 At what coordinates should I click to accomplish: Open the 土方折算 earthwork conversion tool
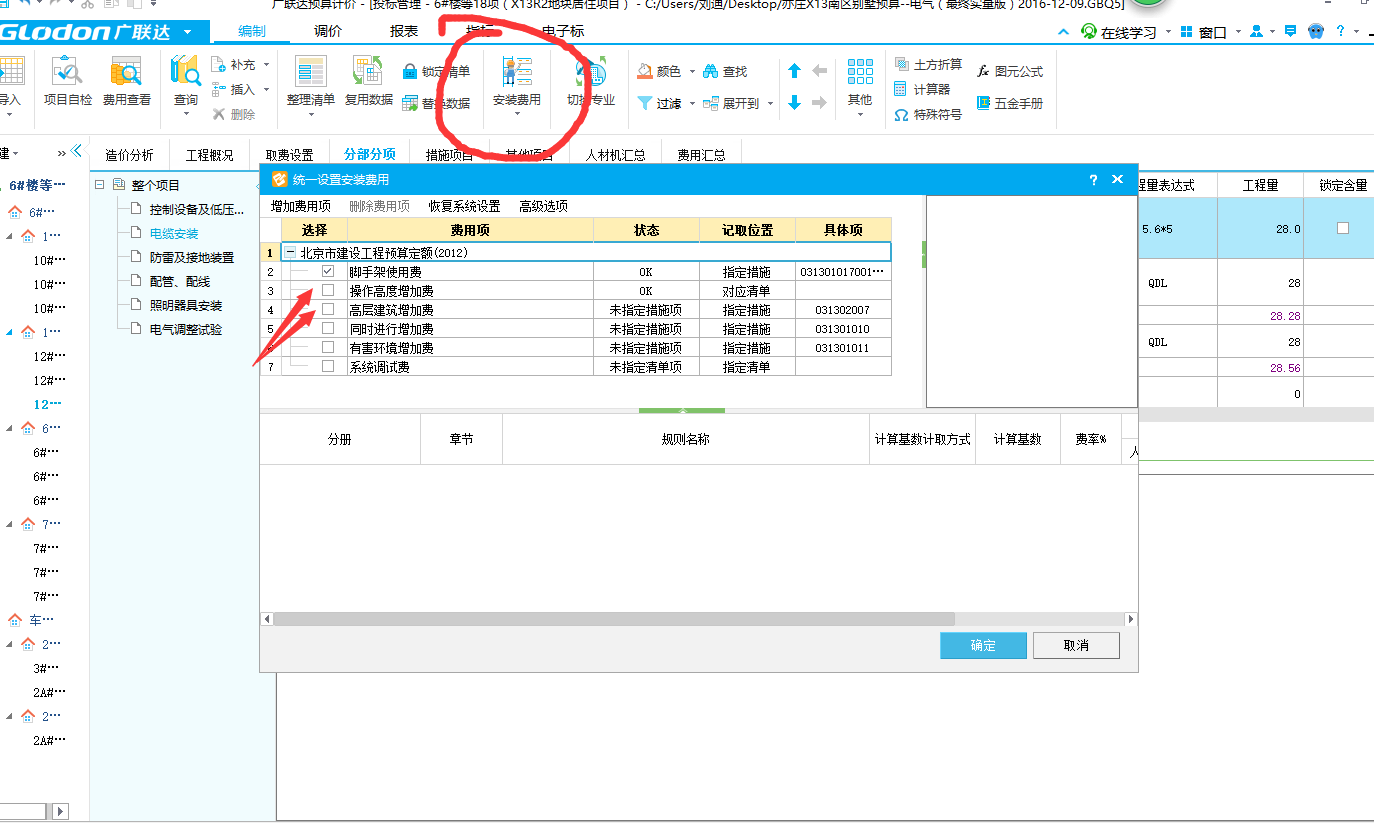tap(927, 65)
